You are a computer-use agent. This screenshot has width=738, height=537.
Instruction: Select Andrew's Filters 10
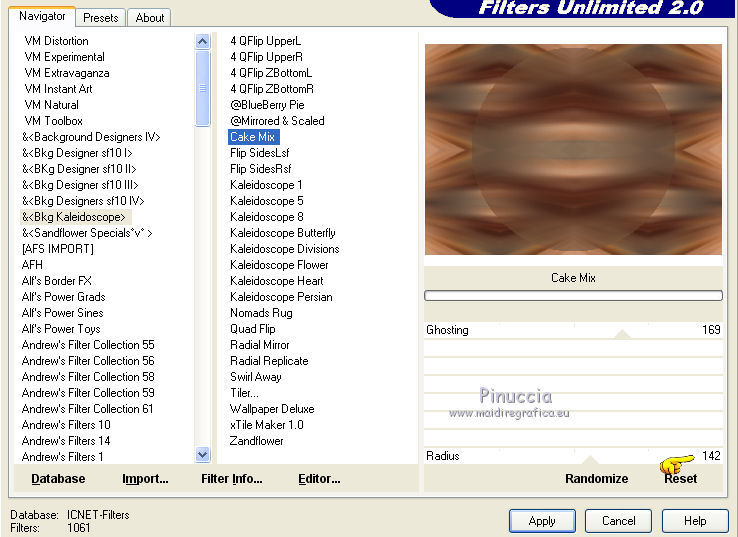(66, 425)
